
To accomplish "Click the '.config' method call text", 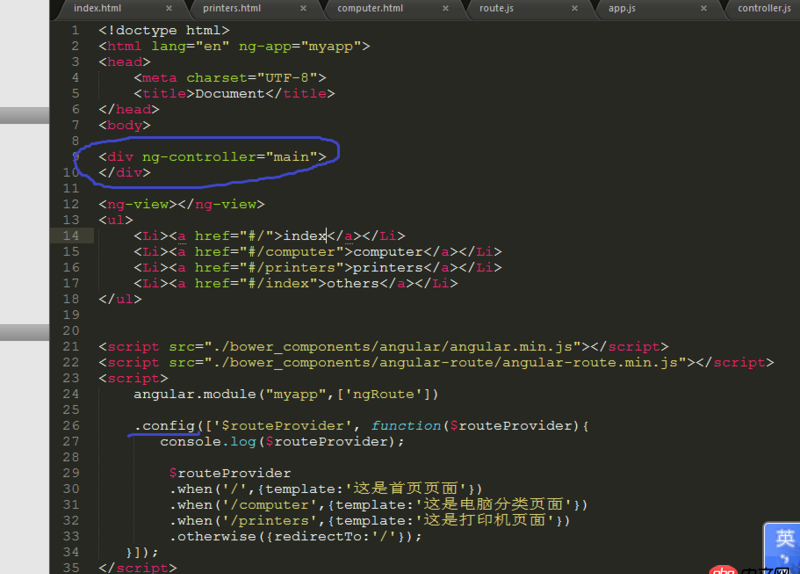I will click(x=165, y=426).
